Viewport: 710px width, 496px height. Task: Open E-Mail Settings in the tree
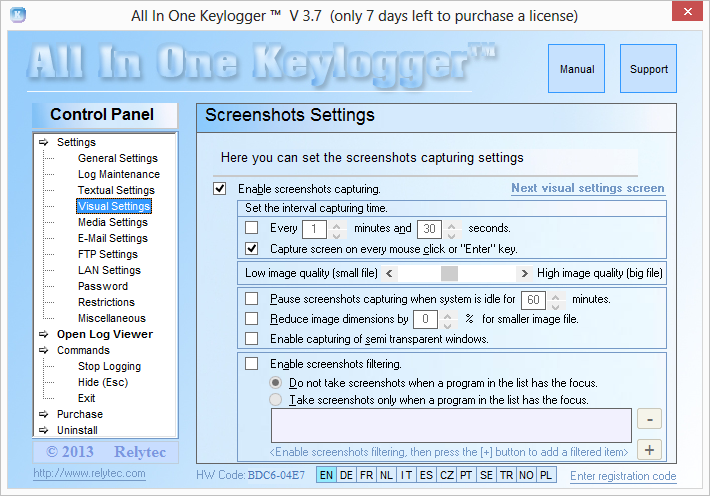click(x=112, y=238)
